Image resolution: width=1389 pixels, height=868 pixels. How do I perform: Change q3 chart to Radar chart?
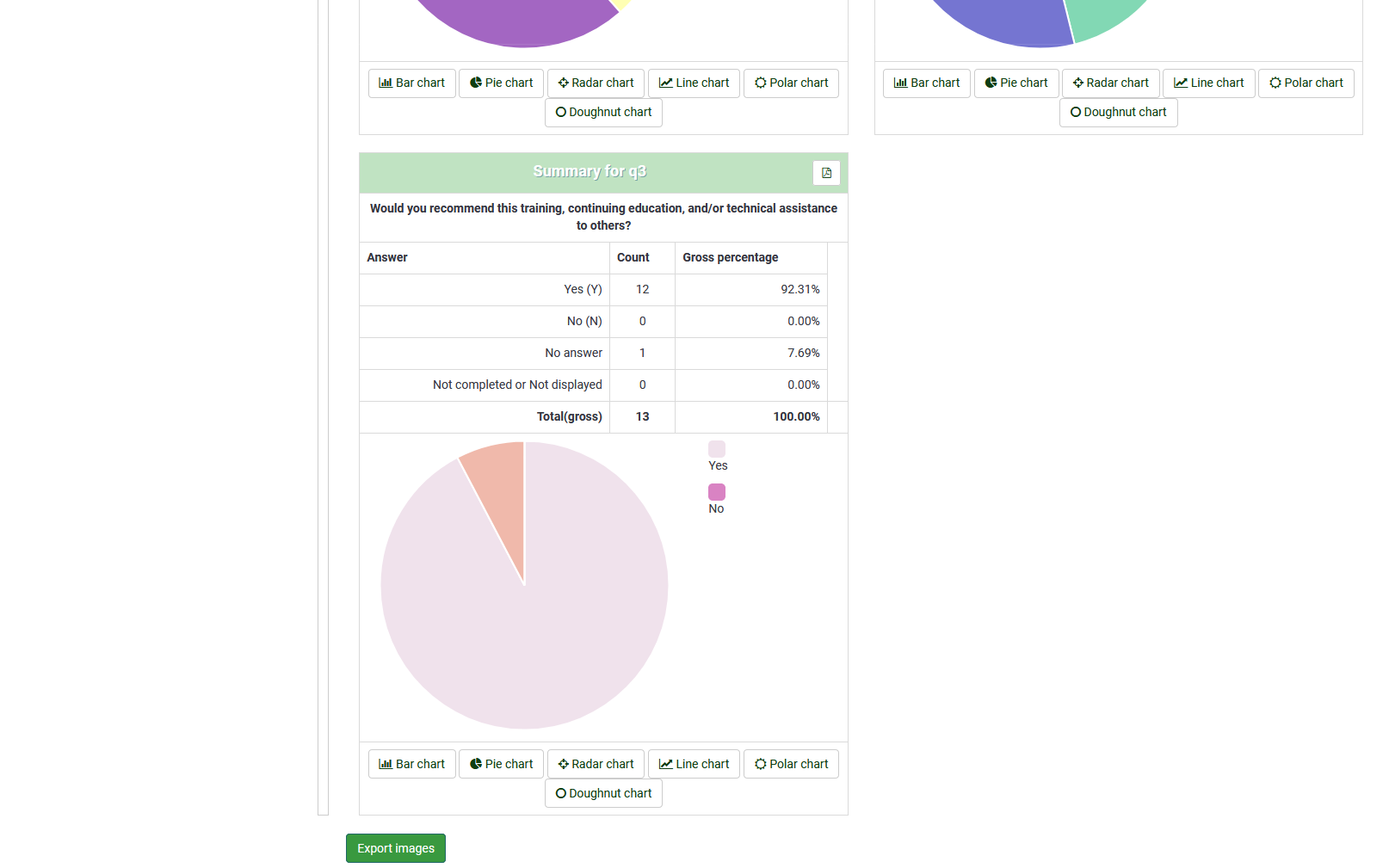(596, 764)
